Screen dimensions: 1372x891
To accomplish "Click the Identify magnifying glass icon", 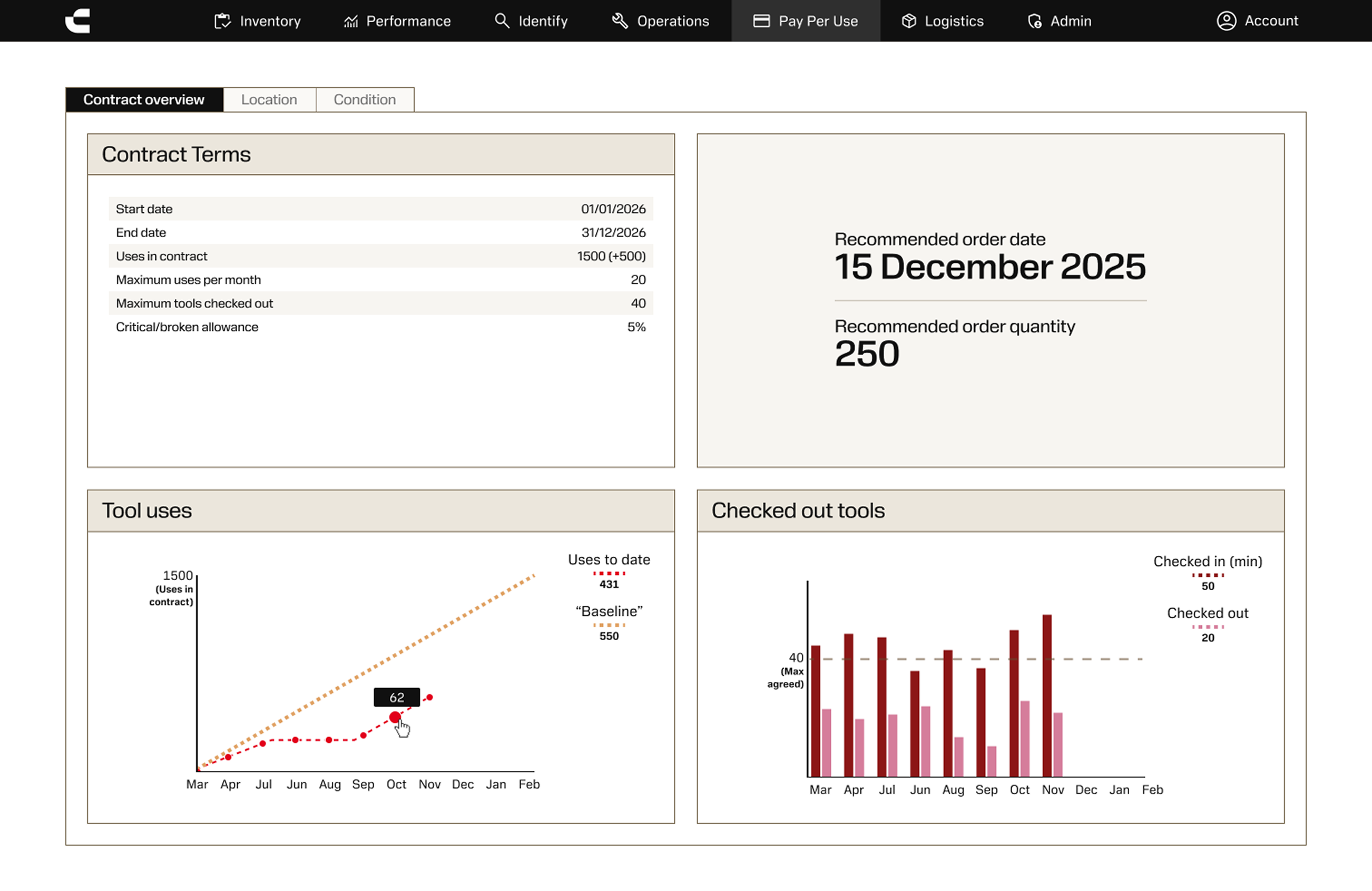I will 501,21.
